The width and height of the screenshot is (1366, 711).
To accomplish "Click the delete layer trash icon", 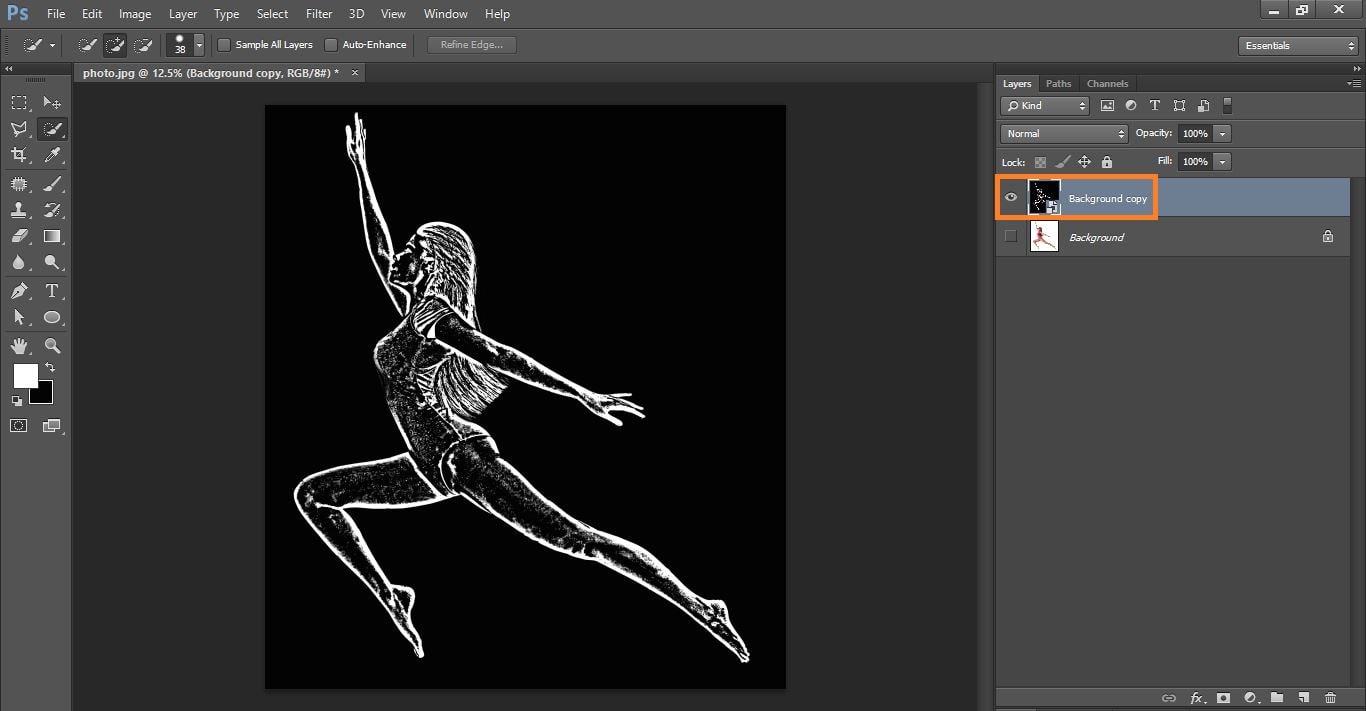I will click(x=1330, y=697).
